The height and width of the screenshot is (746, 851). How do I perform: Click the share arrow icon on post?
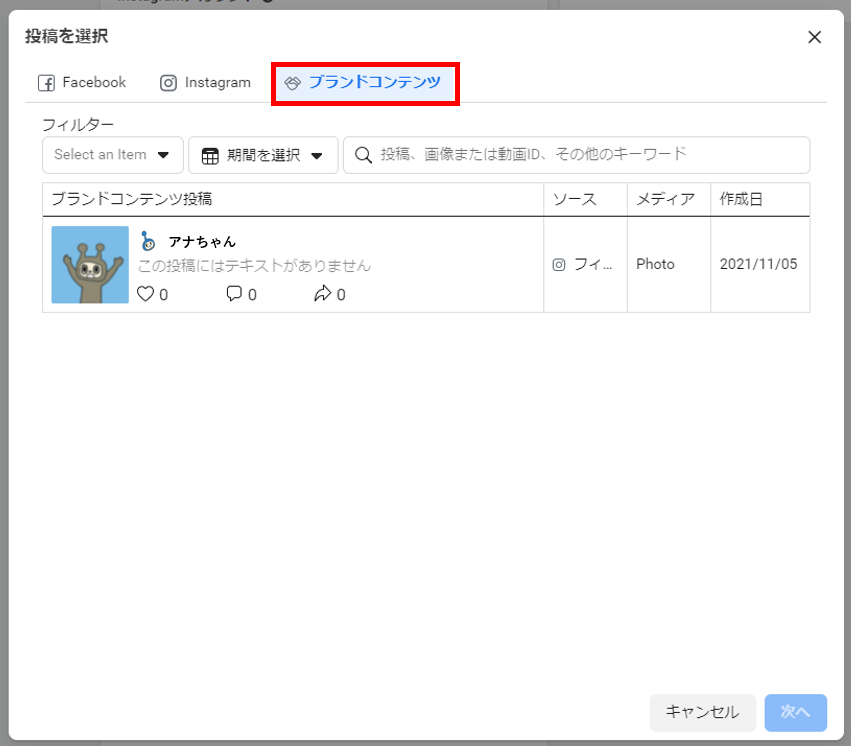pos(322,294)
